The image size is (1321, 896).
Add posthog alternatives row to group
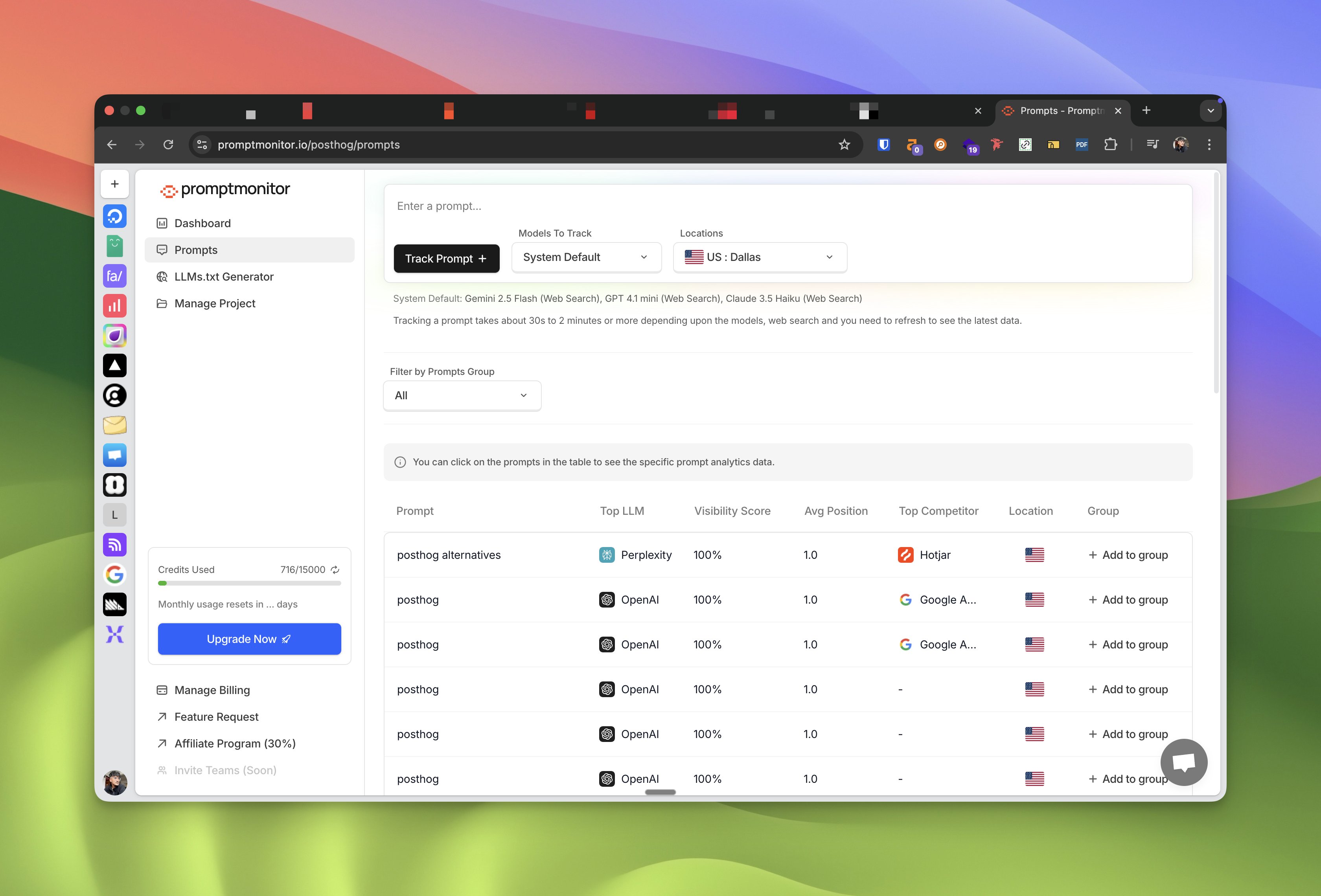click(x=1128, y=555)
